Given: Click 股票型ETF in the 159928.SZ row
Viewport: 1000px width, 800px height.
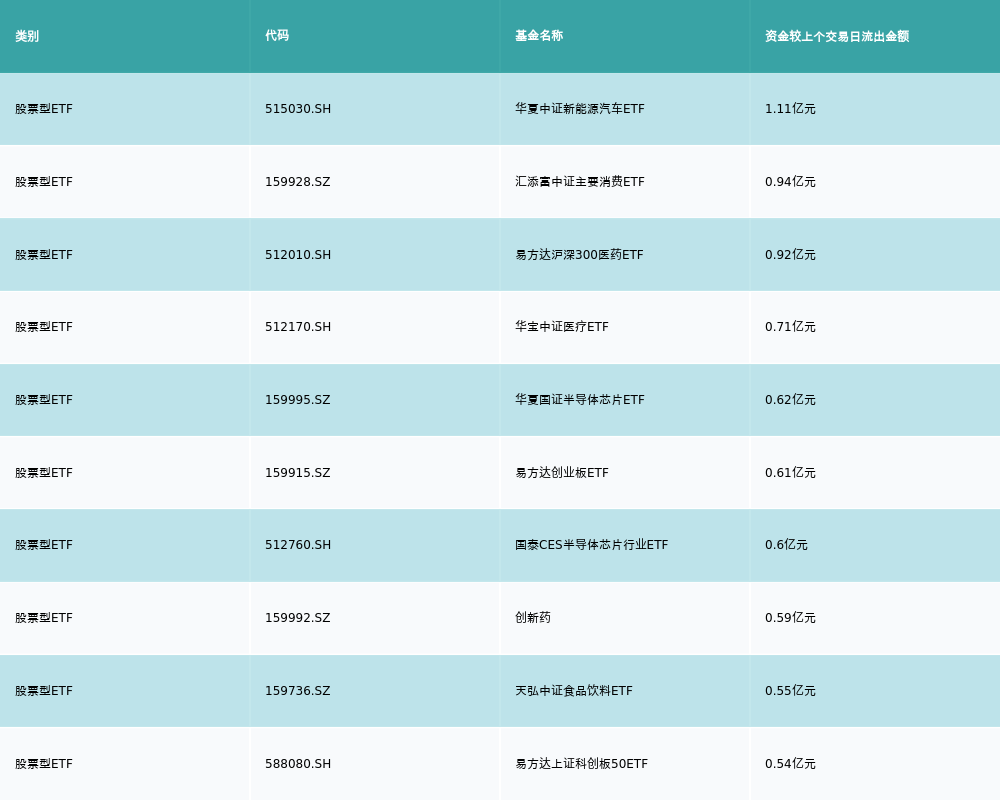Looking at the screenshot, I should pyautogui.click(x=44, y=182).
